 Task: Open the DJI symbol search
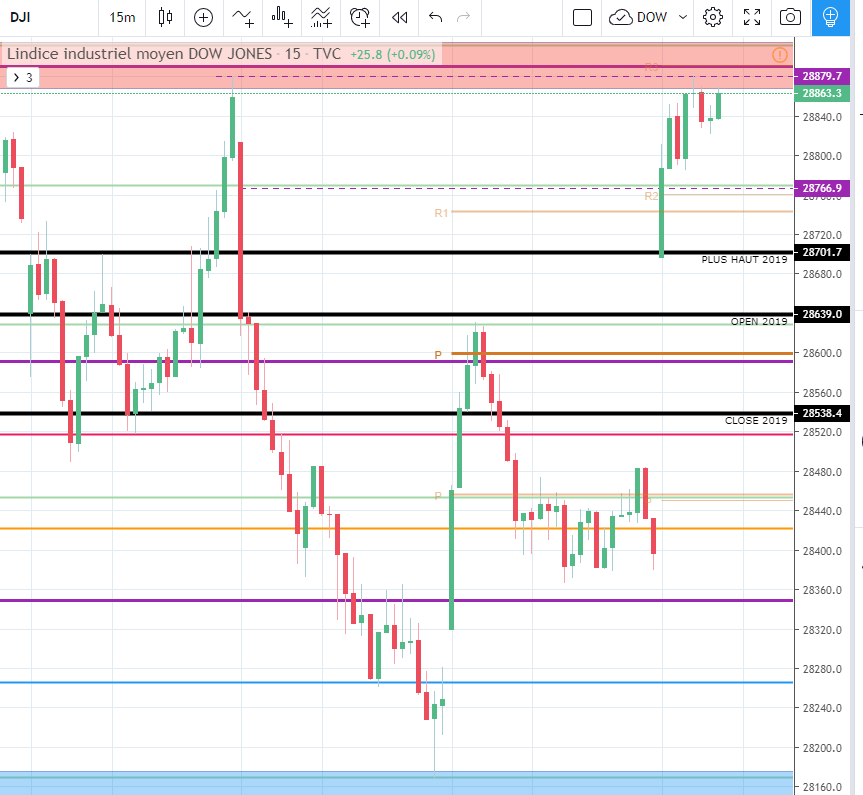[20, 17]
